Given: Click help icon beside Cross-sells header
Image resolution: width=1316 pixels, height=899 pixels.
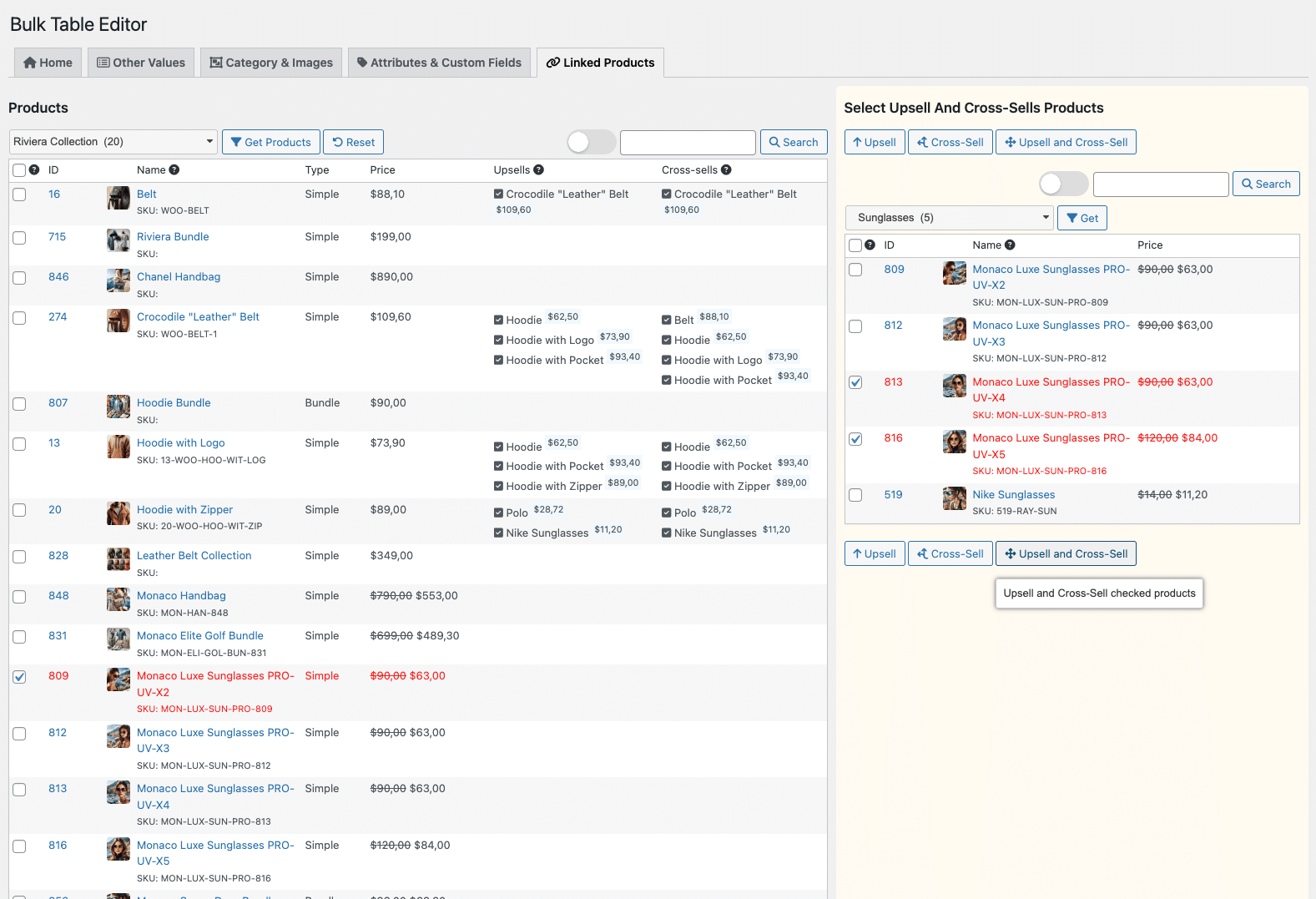Looking at the screenshot, I should 726,169.
